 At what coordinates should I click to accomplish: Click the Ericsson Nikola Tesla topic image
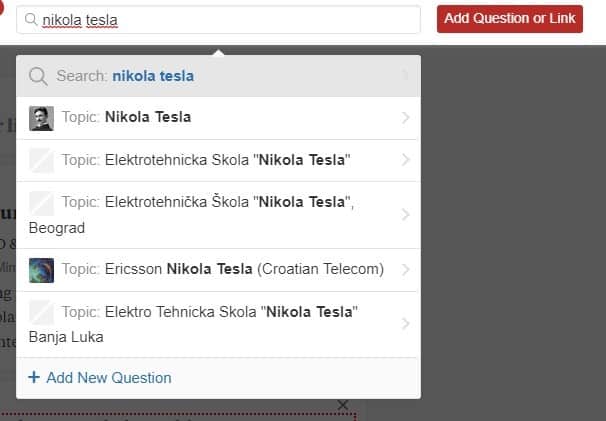(41, 270)
